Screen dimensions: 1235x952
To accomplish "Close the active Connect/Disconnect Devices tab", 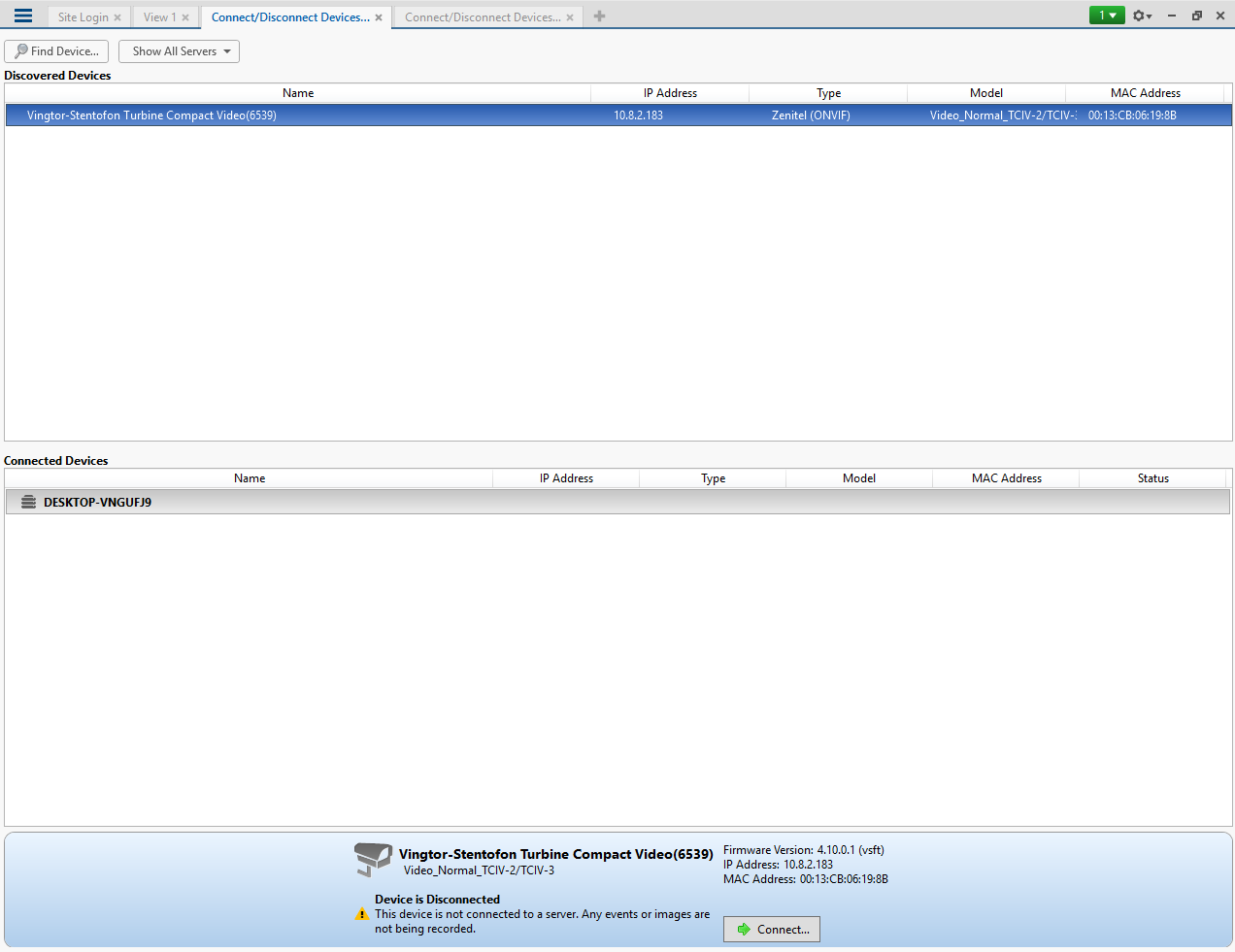I will [x=379, y=17].
